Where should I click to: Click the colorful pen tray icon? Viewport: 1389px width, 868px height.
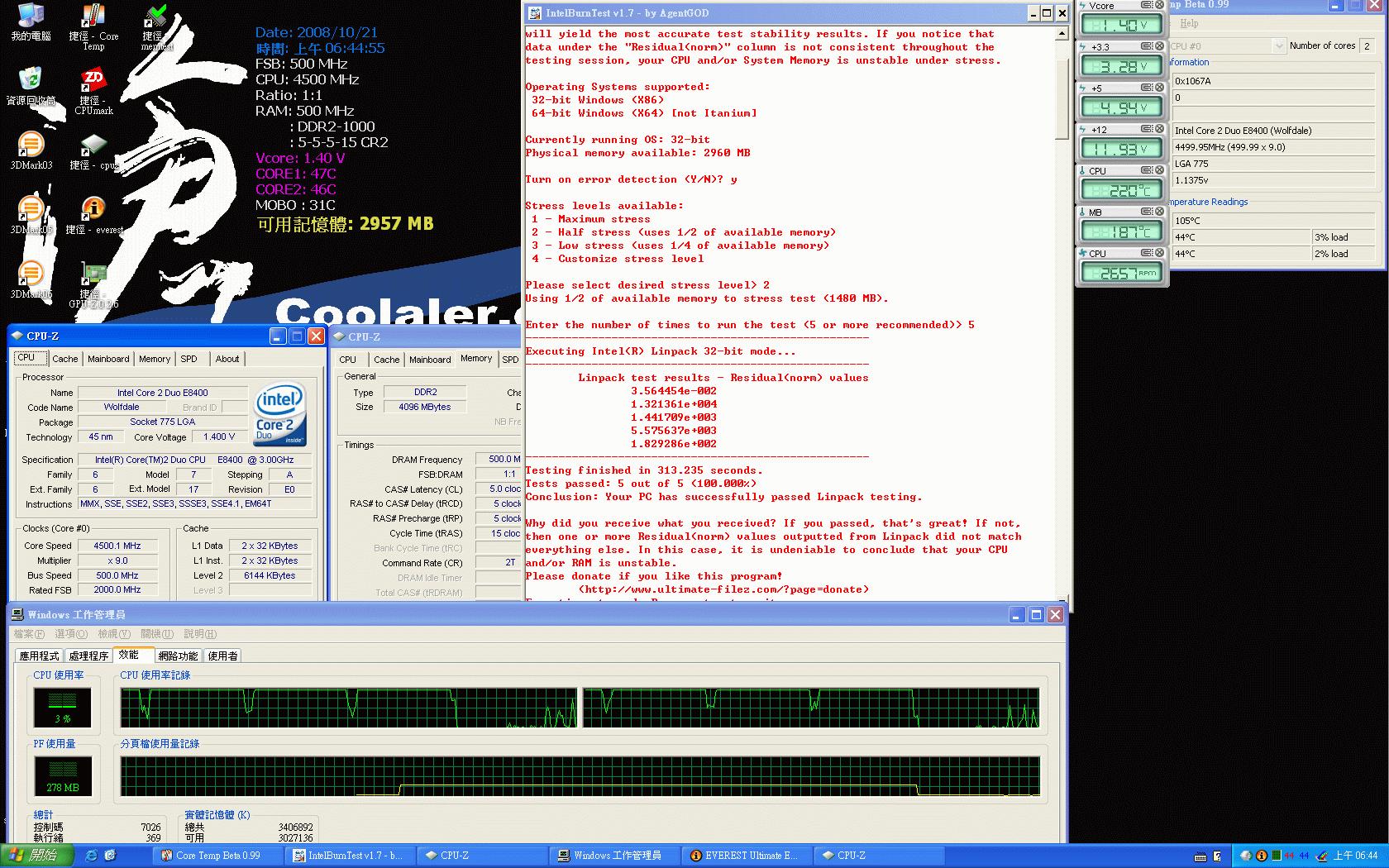point(1322,856)
